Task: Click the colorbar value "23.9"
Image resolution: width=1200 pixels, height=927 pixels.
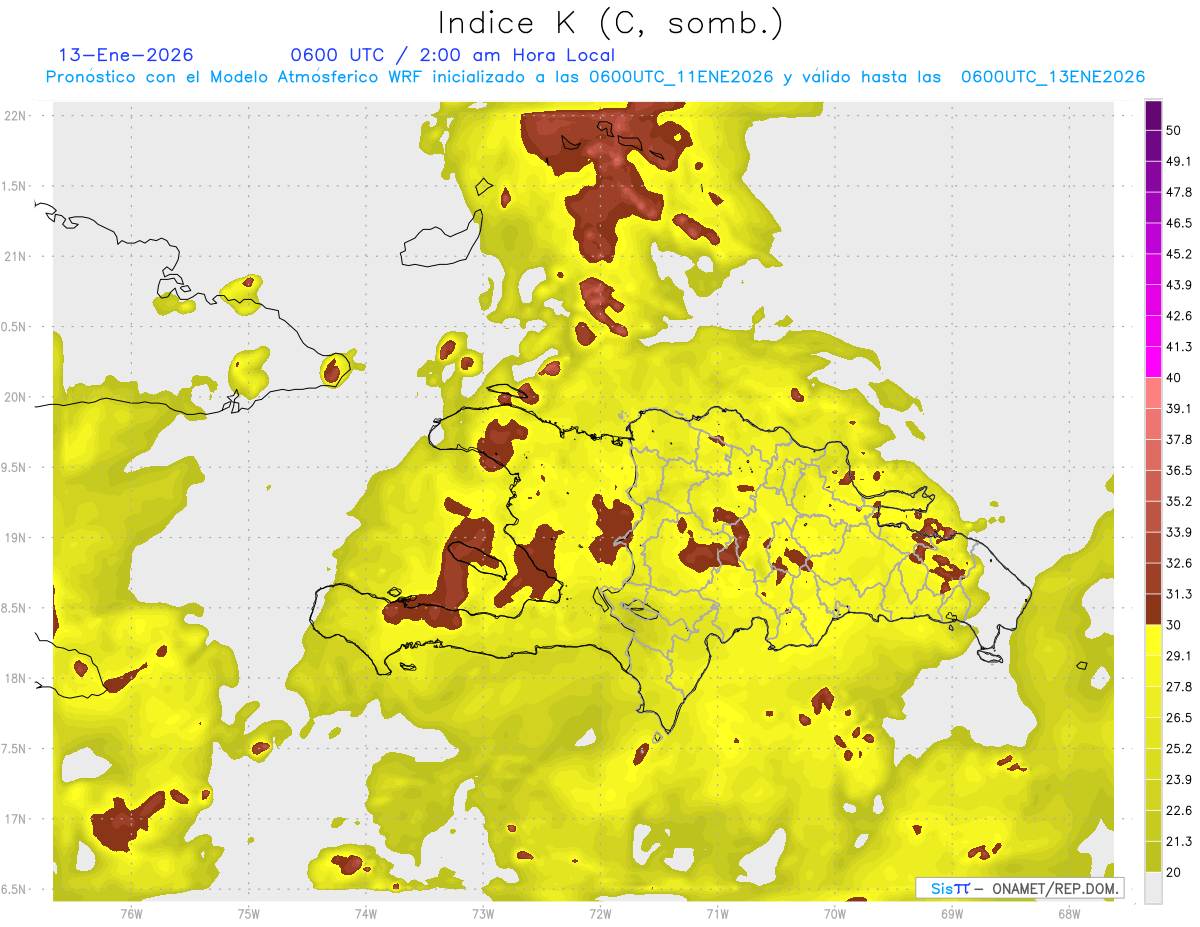Action: tap(1179, 779)
